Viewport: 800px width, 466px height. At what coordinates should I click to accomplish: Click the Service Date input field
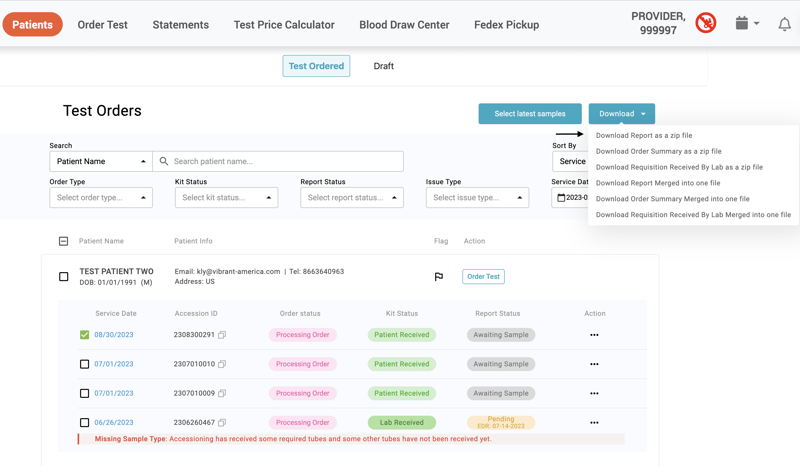click(570, 198)
